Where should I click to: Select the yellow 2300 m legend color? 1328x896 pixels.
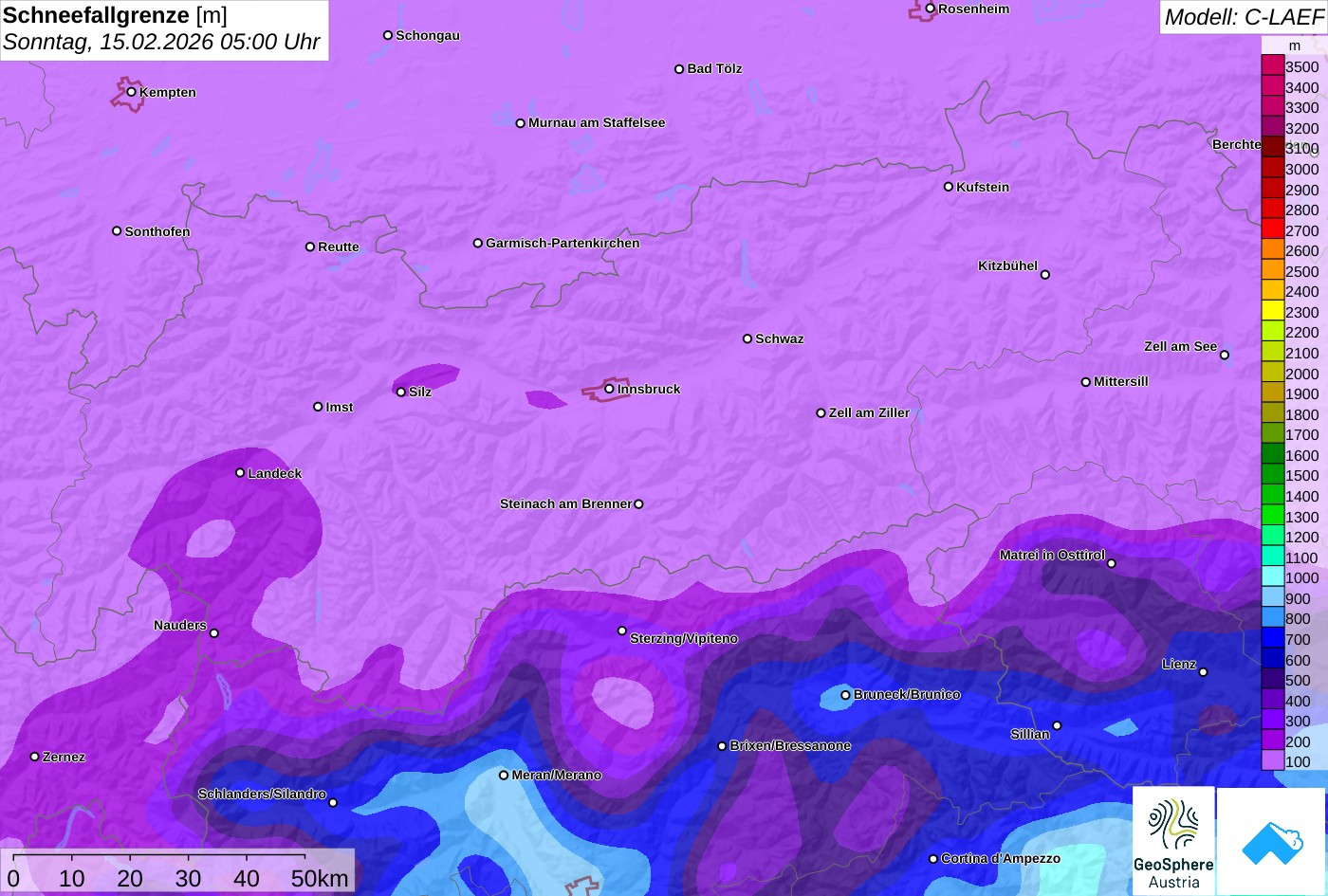coord(1272,312)
